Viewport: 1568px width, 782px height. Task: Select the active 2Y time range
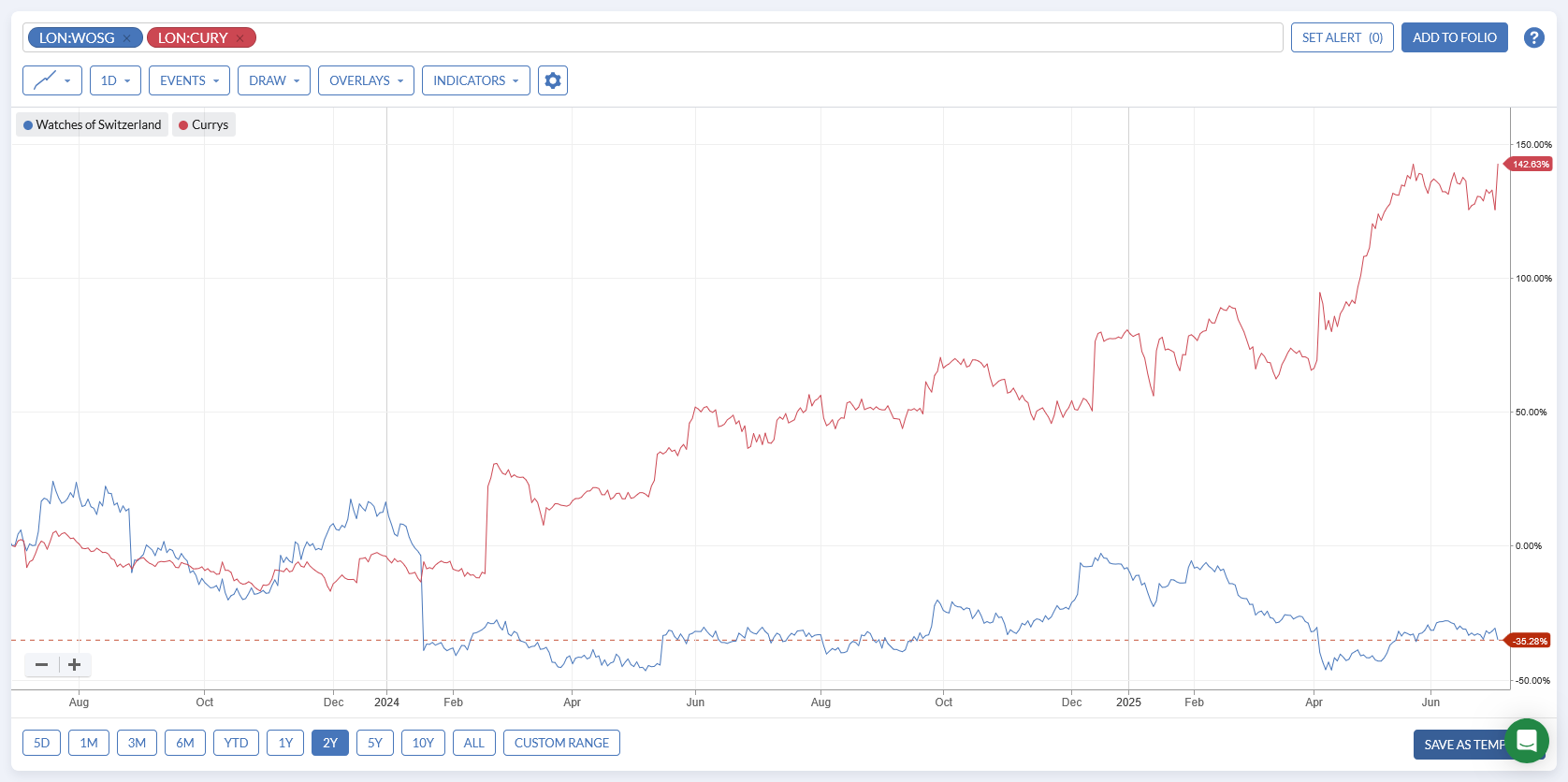tap(330, 743)
